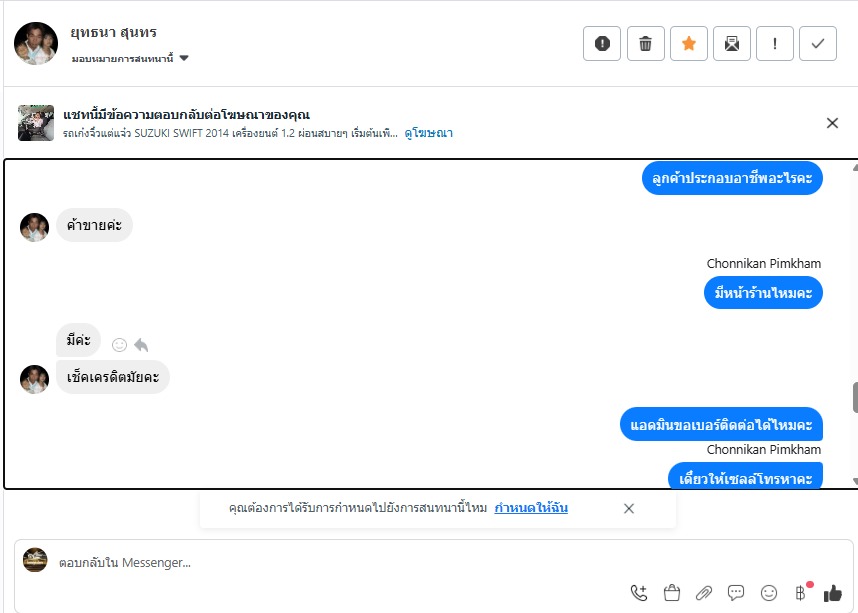The image size is (858, 613).
Task: Open saved replies speech bubble icon
Action: 736,593
